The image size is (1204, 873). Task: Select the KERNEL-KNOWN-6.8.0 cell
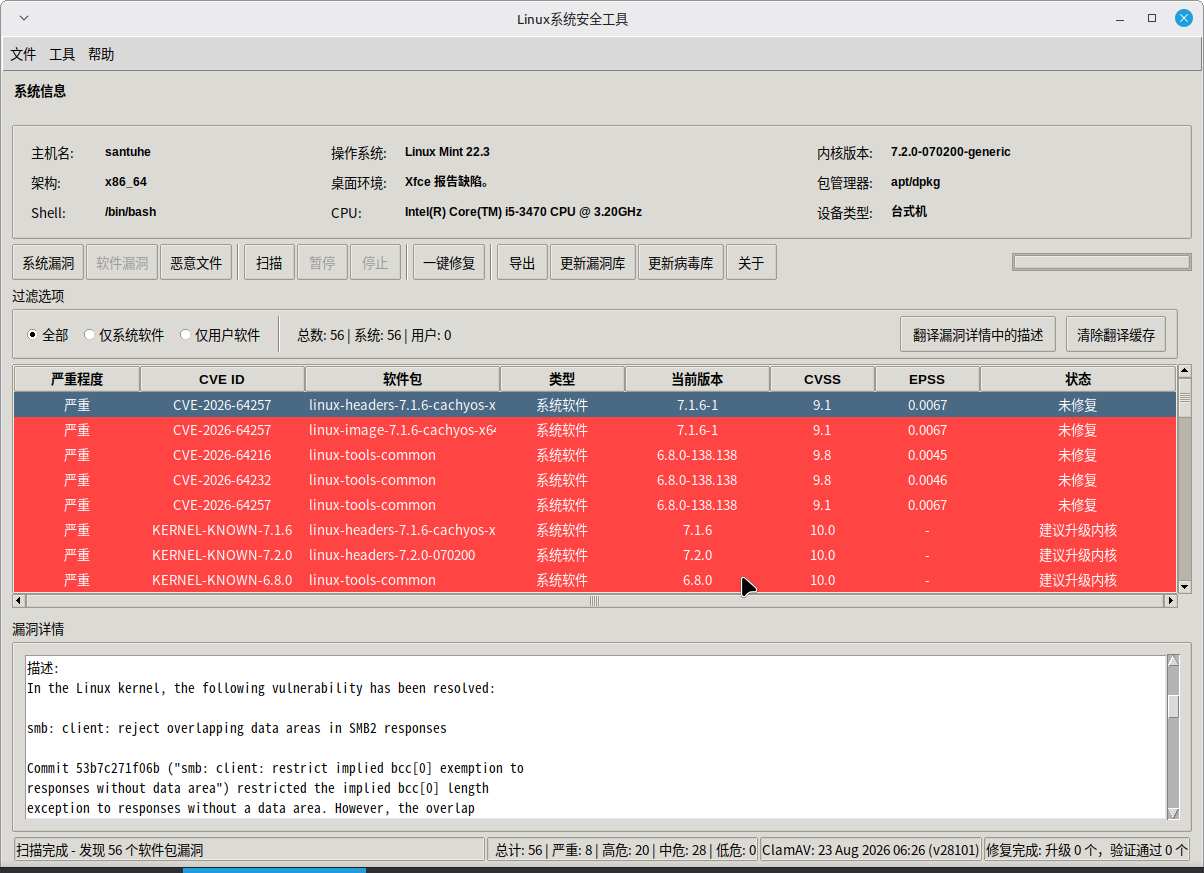tap(222, 580)
